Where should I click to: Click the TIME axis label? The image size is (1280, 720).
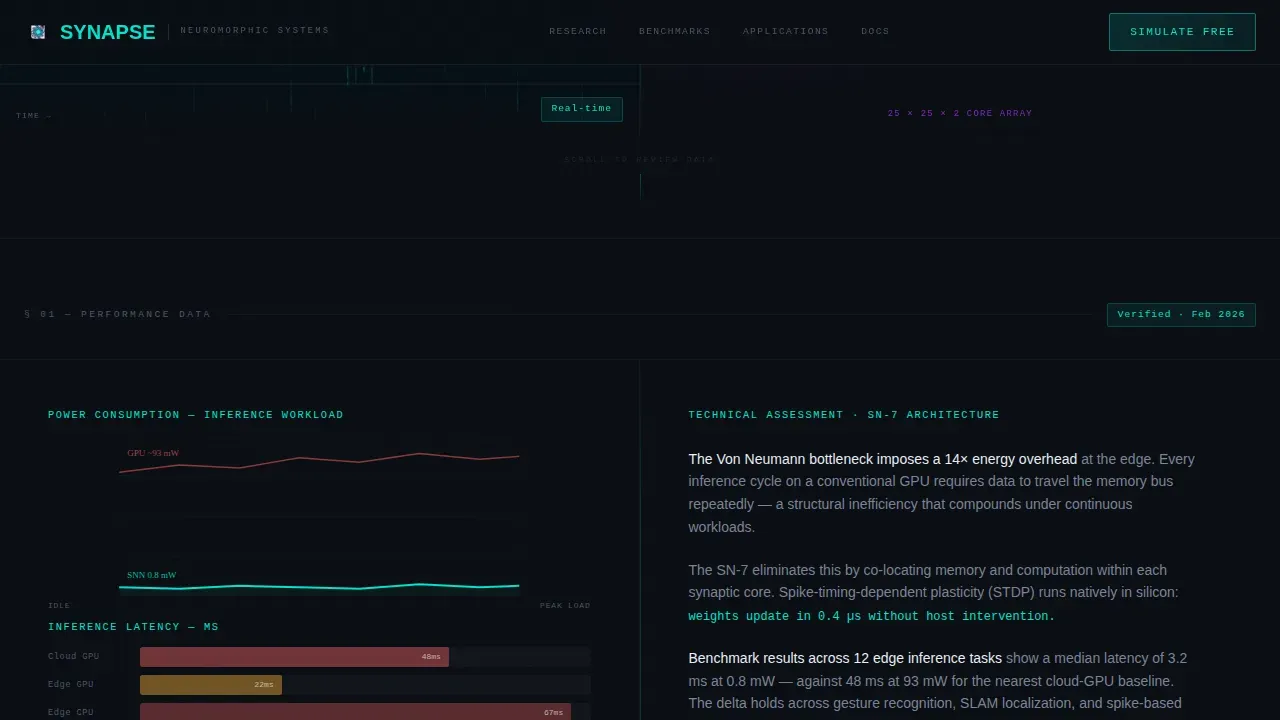(34, 116)
